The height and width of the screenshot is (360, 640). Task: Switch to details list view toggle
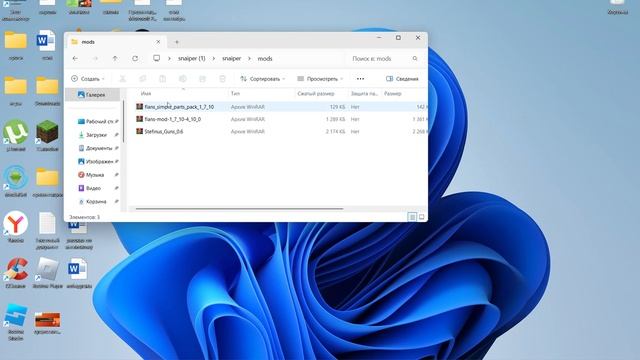412,217
